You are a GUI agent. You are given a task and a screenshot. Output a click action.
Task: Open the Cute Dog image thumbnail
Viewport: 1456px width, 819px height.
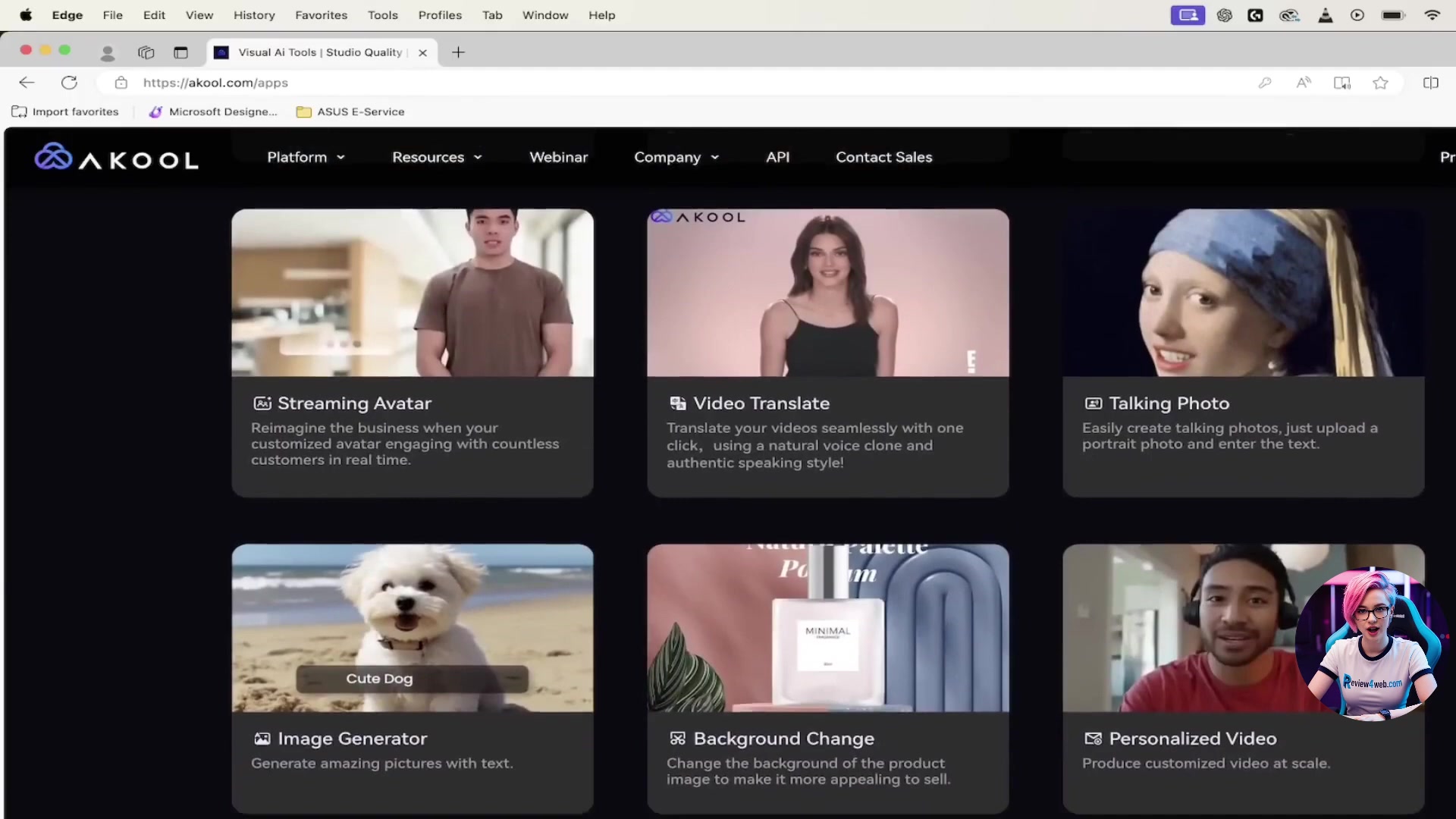point(413,628)
